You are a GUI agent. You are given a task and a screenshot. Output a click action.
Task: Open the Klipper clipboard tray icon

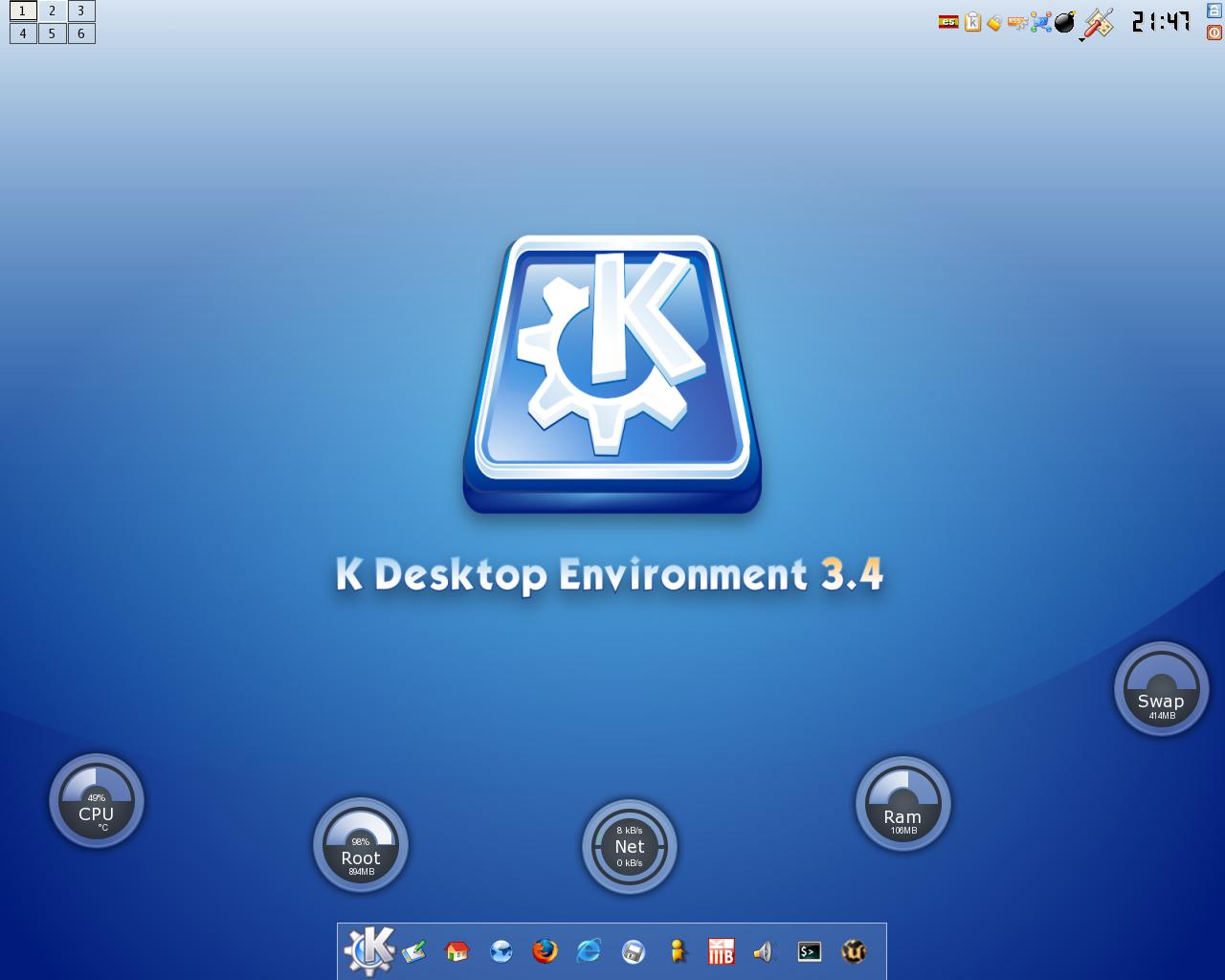(972, 21)
